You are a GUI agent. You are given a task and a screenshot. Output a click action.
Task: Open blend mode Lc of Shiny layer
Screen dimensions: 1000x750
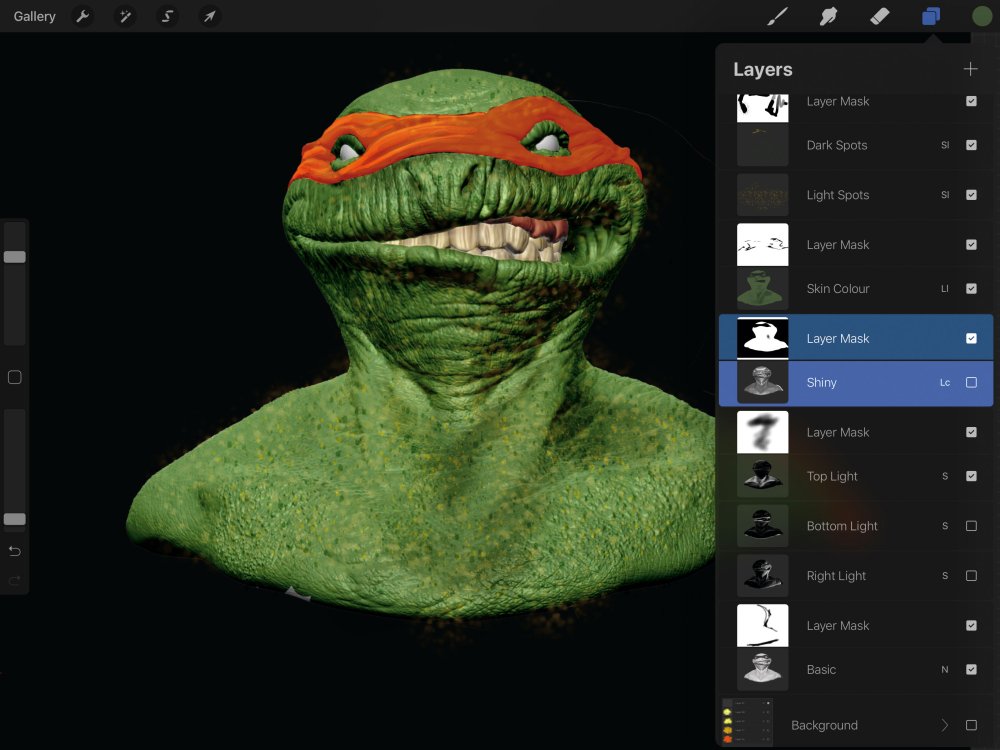tap(945, 382)
